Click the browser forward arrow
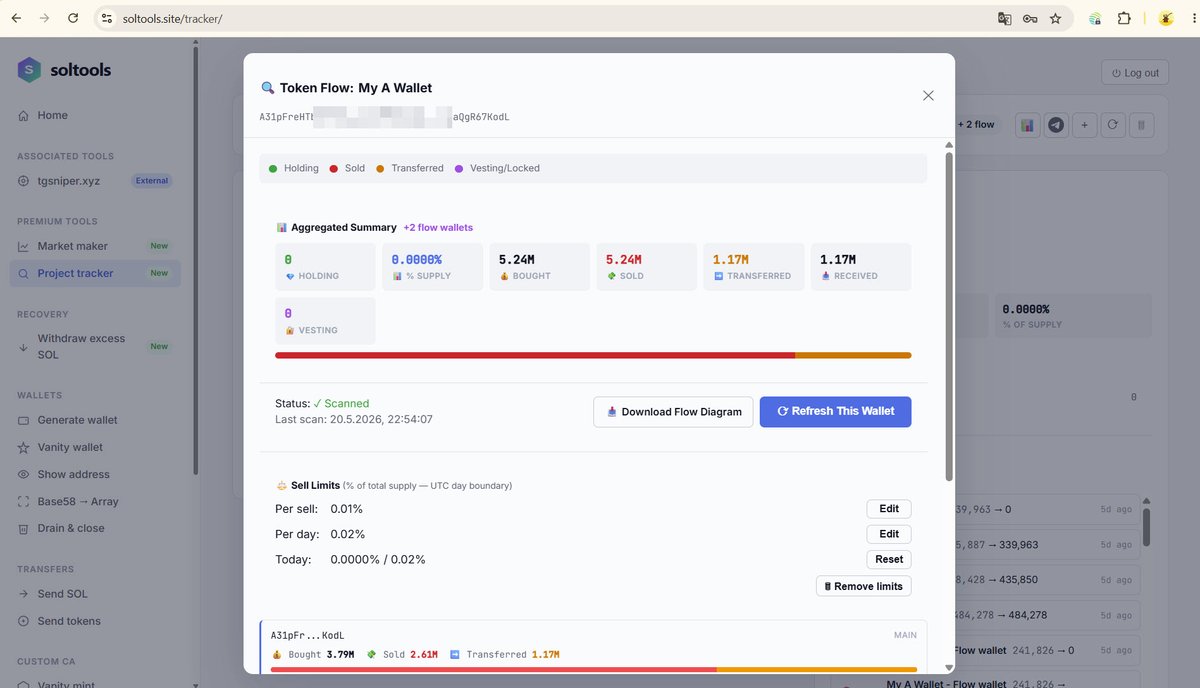 (x=44, y=18)
